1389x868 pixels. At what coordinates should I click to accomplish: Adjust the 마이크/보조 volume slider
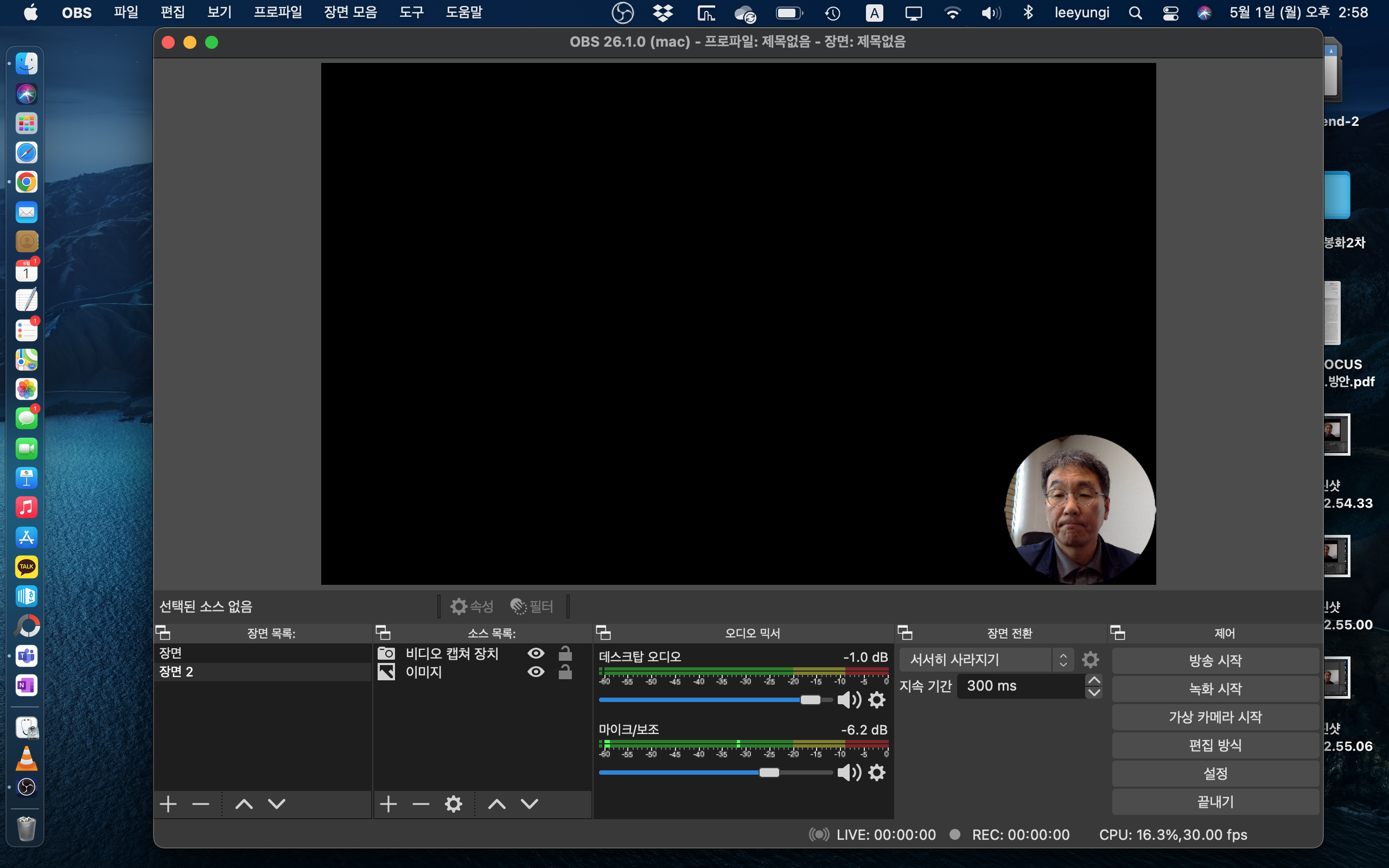(x=769, y=773)
